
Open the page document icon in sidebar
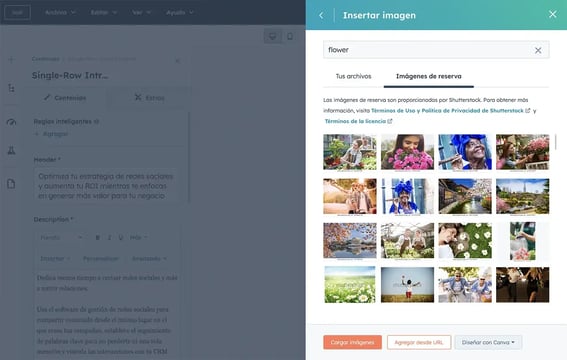pos(11,184)
